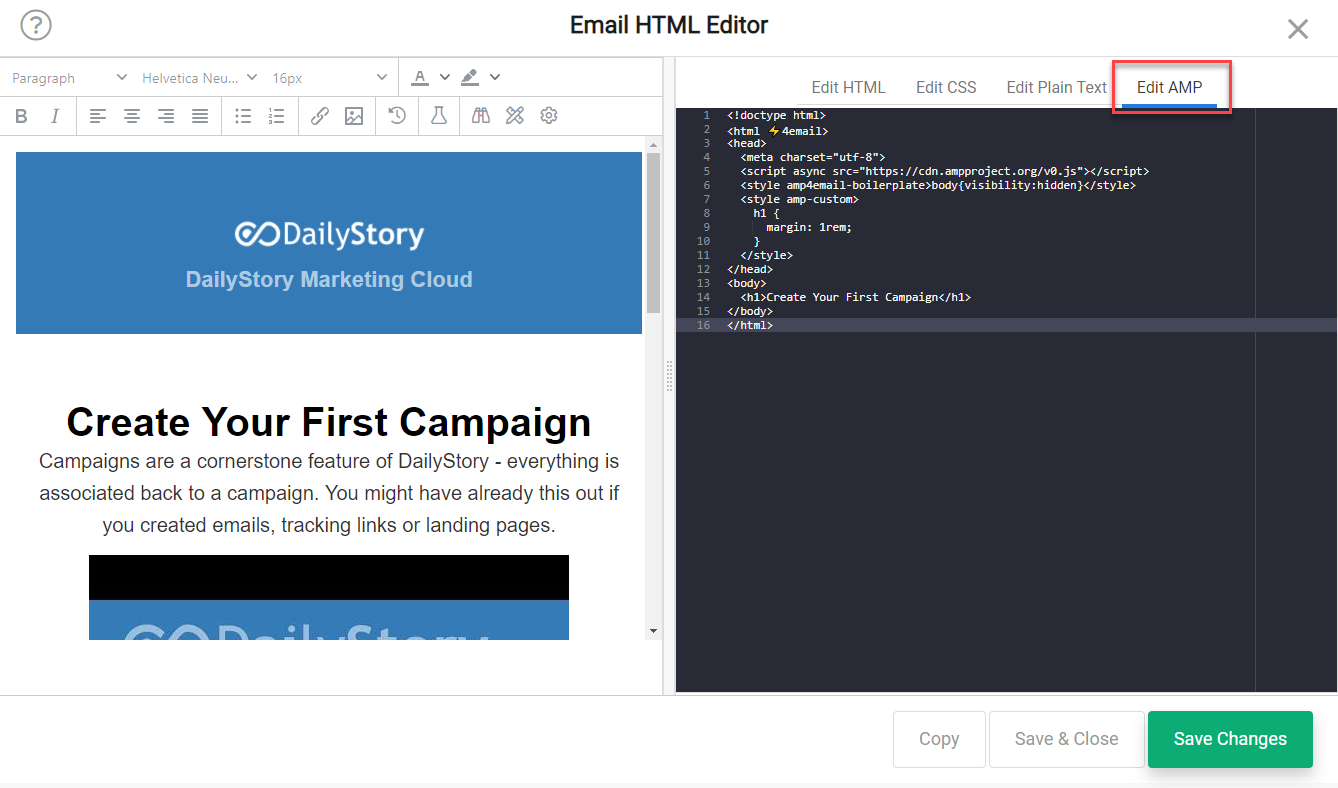Insert an image
Image resolution: width=1338 pixels, height=788 pixels.
point(354,116)
